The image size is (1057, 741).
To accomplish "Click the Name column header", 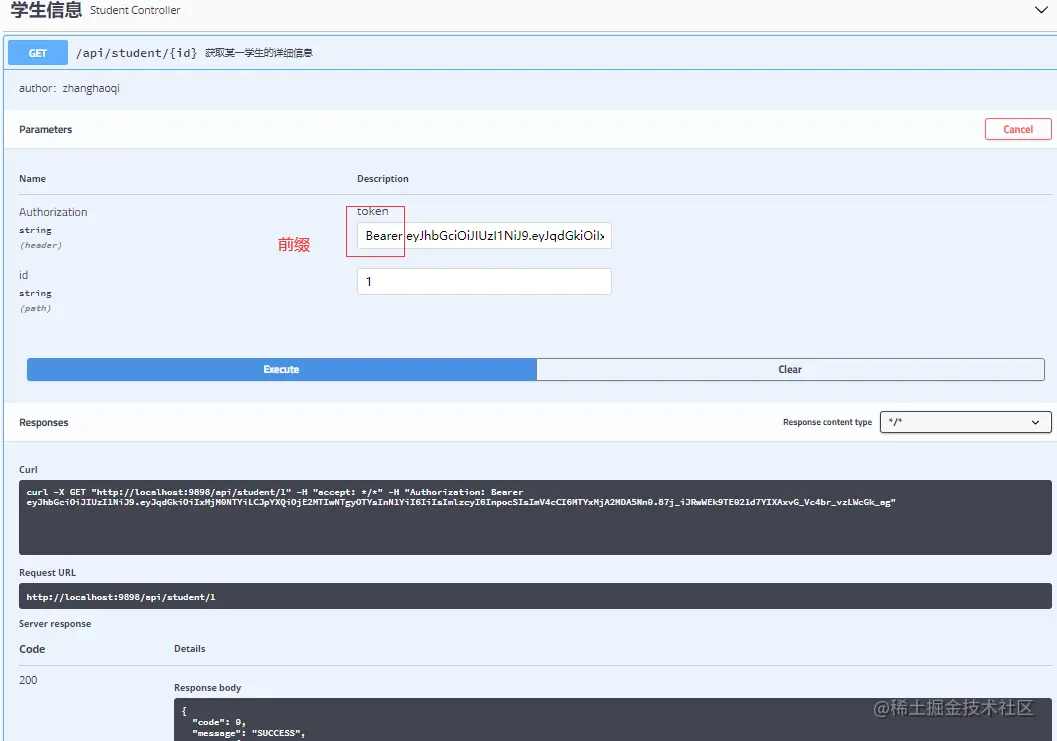I will [x=32, y=179].
